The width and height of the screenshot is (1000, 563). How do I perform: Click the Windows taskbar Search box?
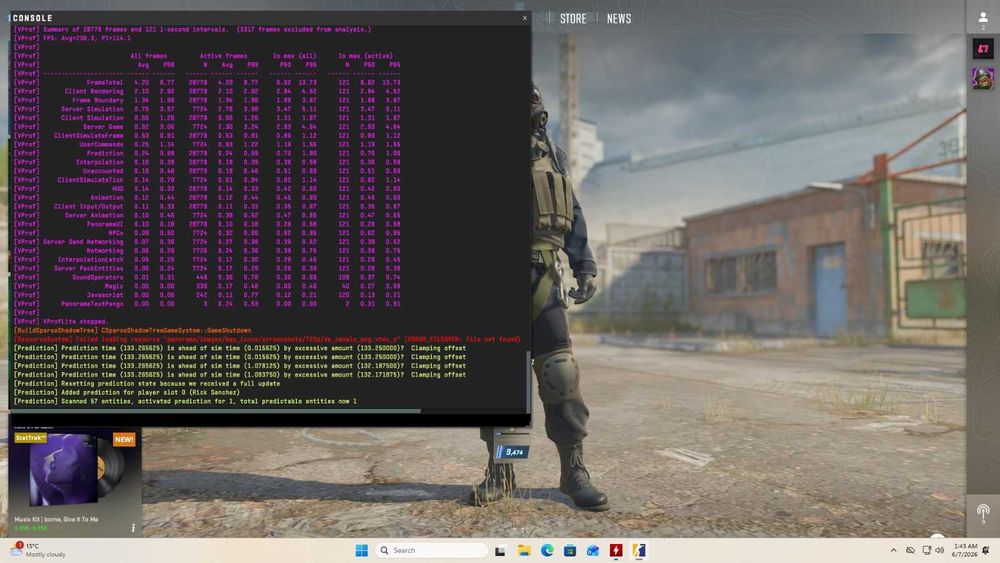(x=432, y=550)
